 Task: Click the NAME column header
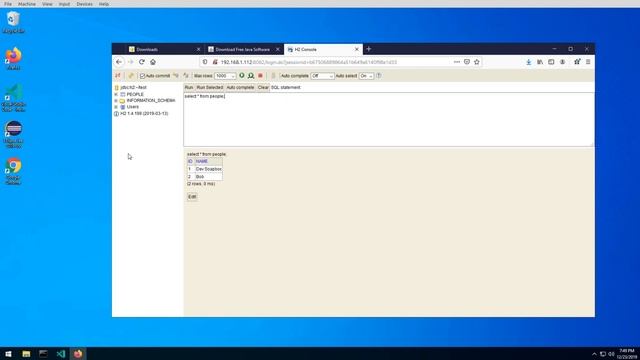pos(208,161)
